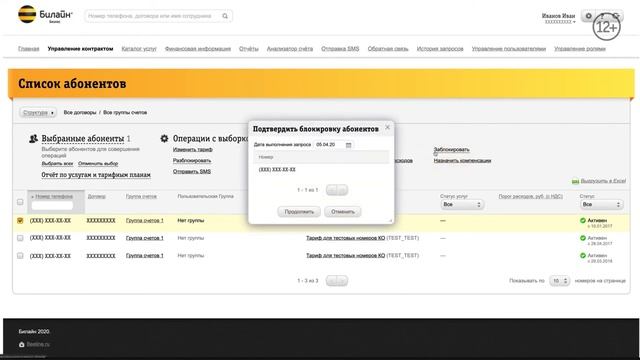The width and height of the screenshot is (640, 360).
Task: Open the Отчёты menu
Action: [249, 49]
